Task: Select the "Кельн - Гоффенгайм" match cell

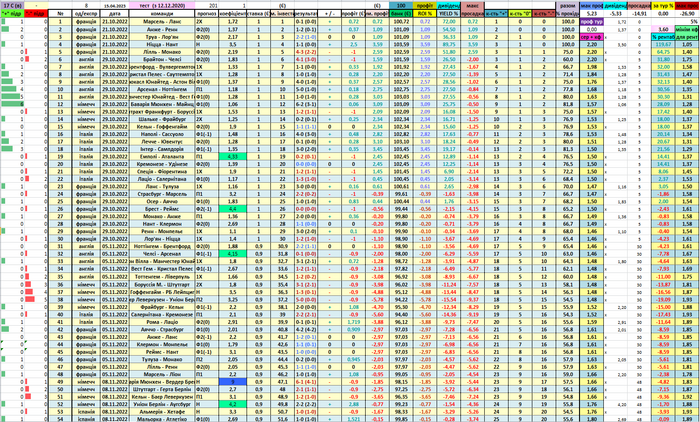Action: click(162, 126)
